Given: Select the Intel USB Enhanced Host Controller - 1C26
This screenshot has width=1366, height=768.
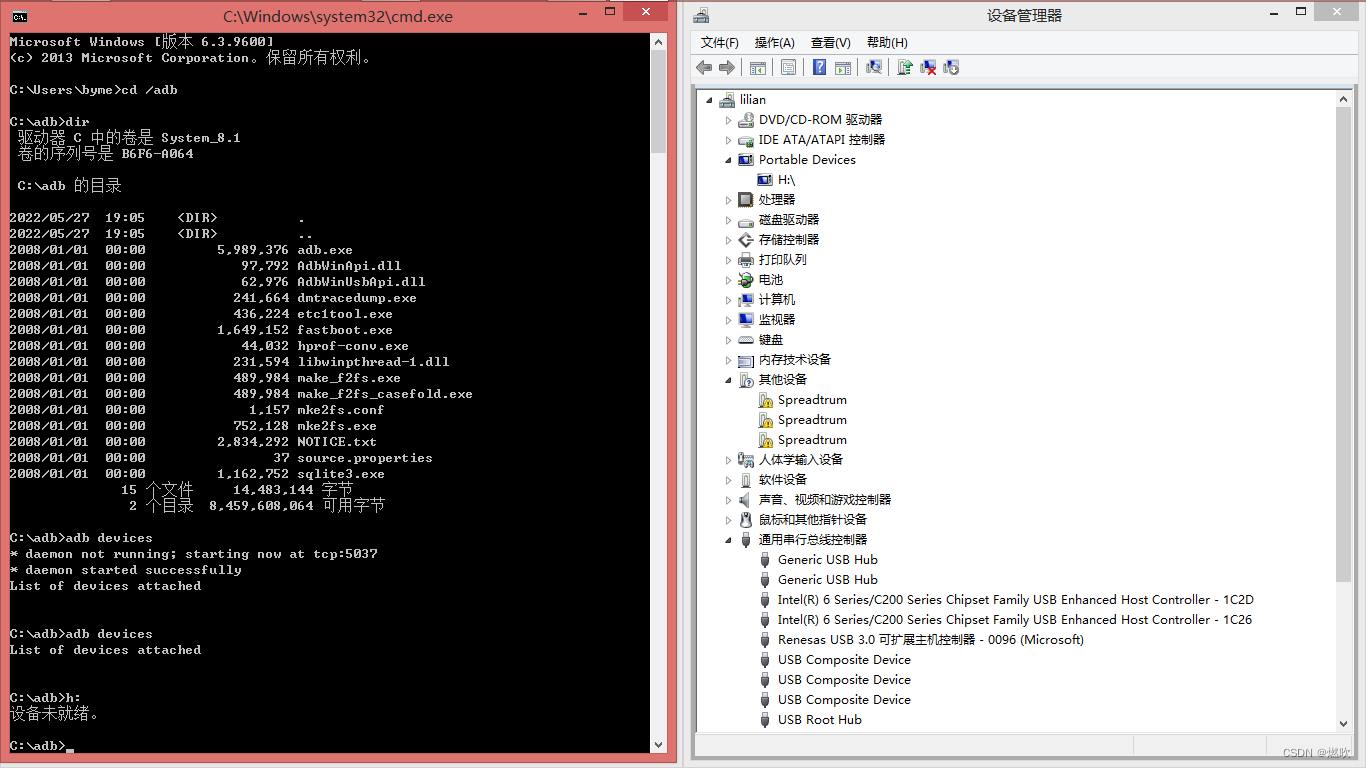Looking at the screenshot, I should point(1015,620).
